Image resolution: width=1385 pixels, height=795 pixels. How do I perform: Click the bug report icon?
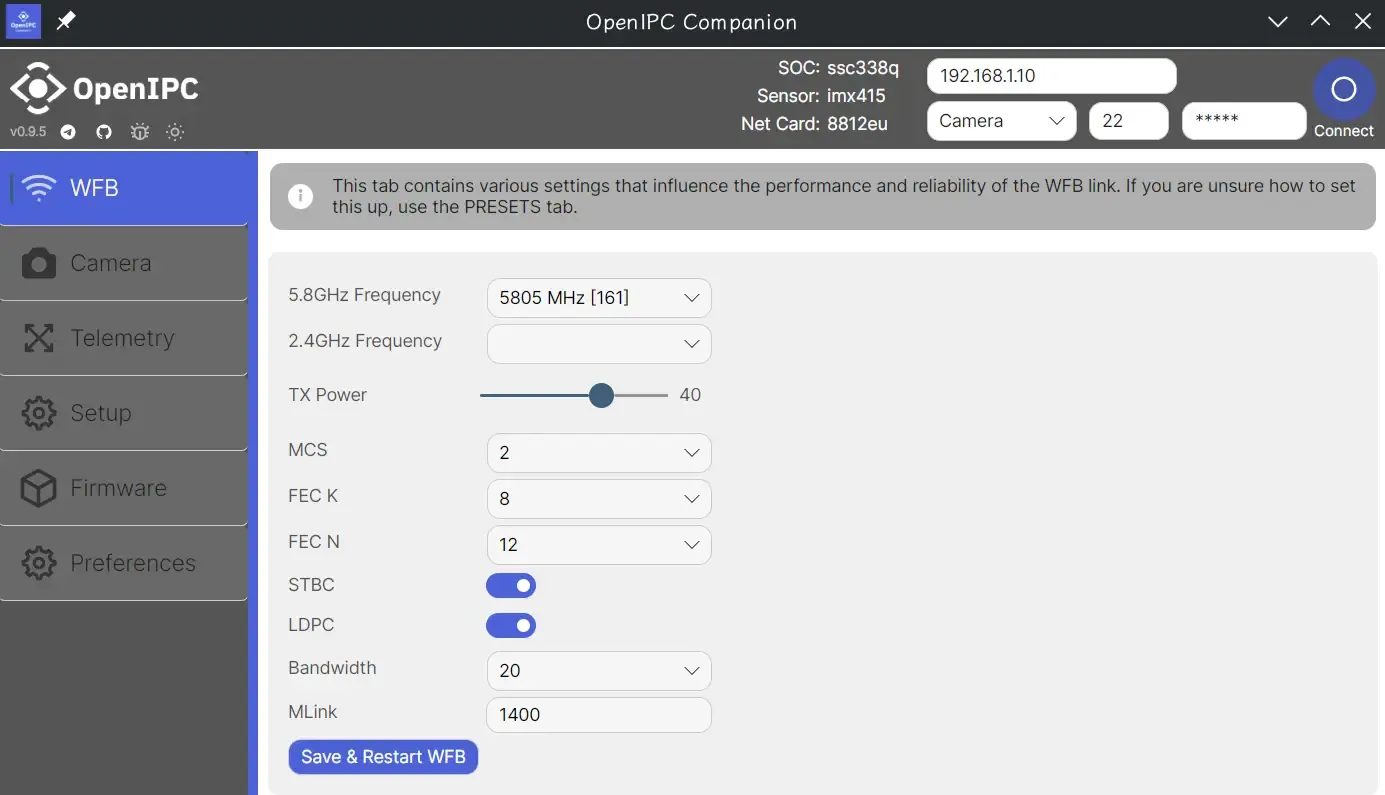pyautogui.click(x=139, y=132)
